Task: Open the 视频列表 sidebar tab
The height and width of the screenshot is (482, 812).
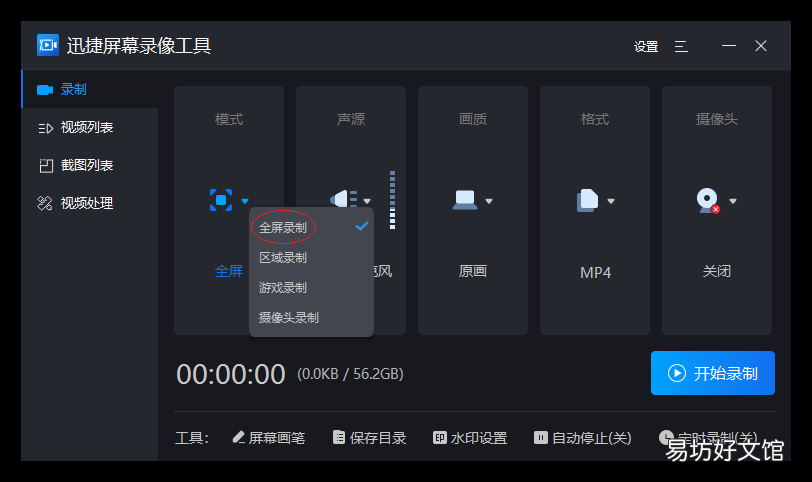Action: pos(90,127)
